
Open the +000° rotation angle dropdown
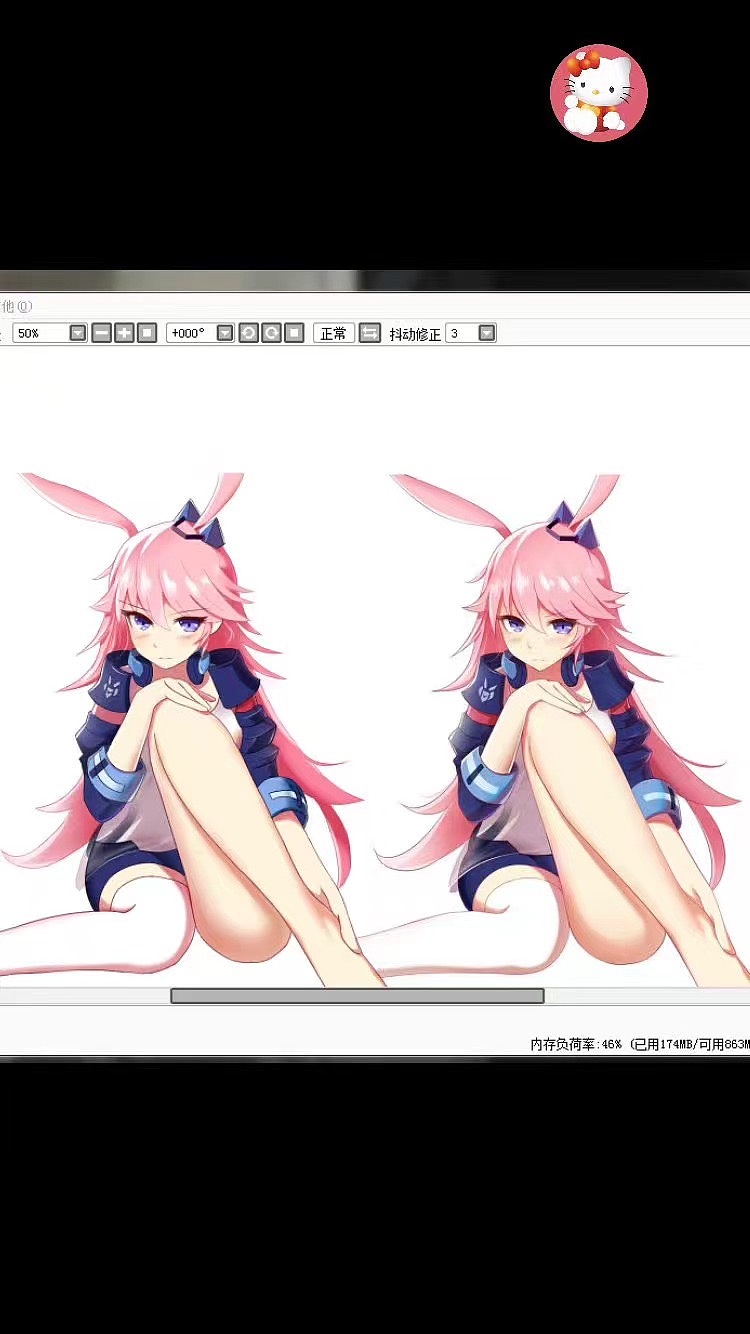click(x=225, y=333)
